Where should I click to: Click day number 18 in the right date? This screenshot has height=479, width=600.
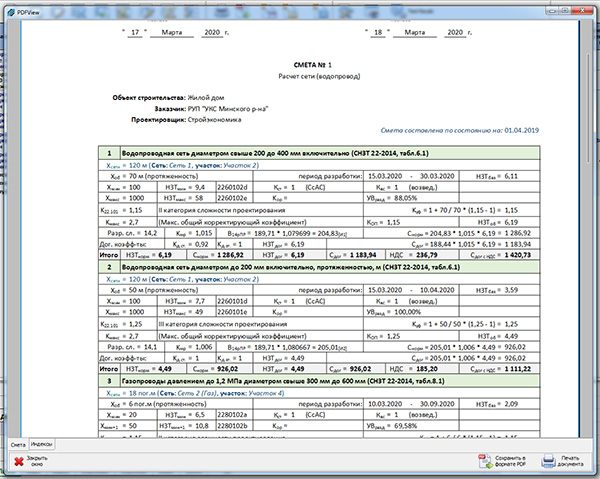pos(378,33)
